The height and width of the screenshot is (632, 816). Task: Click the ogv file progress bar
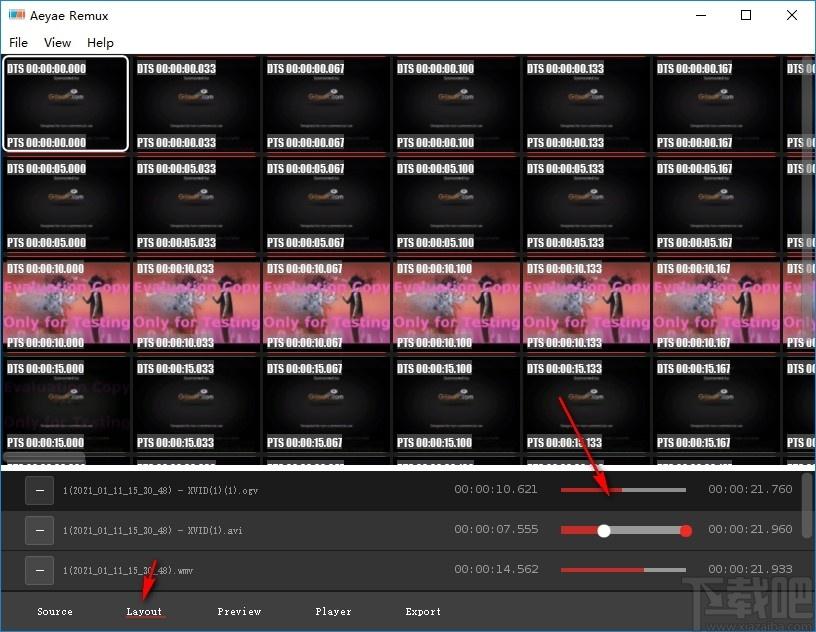(x=623, y=490)
